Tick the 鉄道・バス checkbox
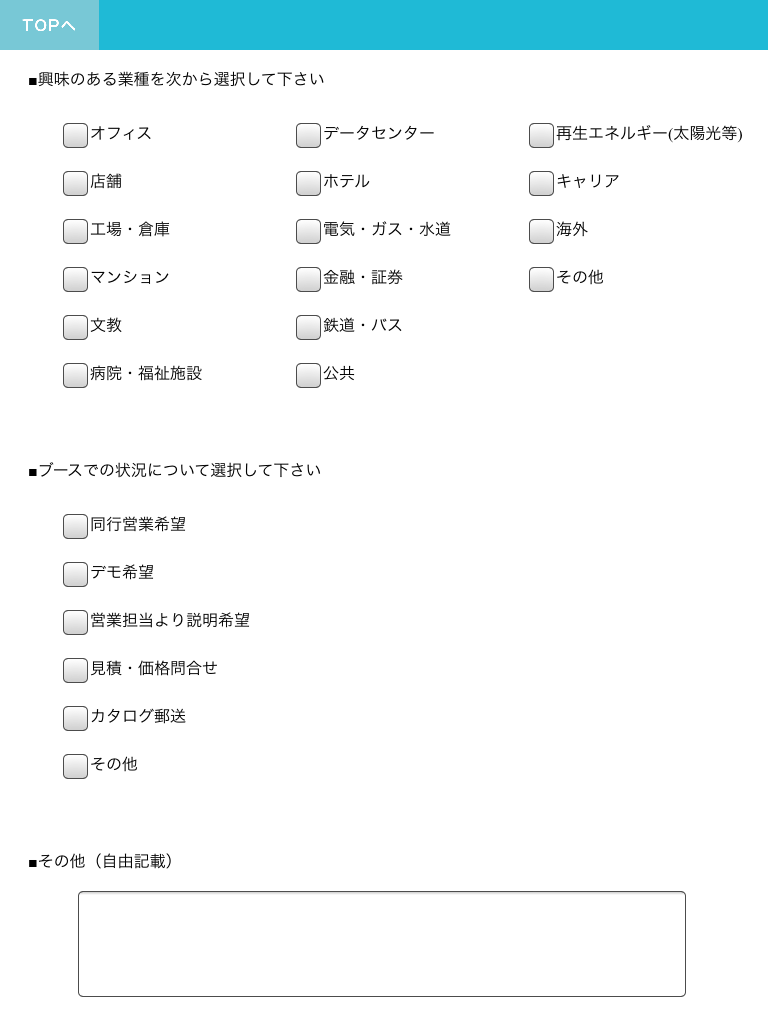The width and height of the screenshot is (768, 1024). (308, 327)
